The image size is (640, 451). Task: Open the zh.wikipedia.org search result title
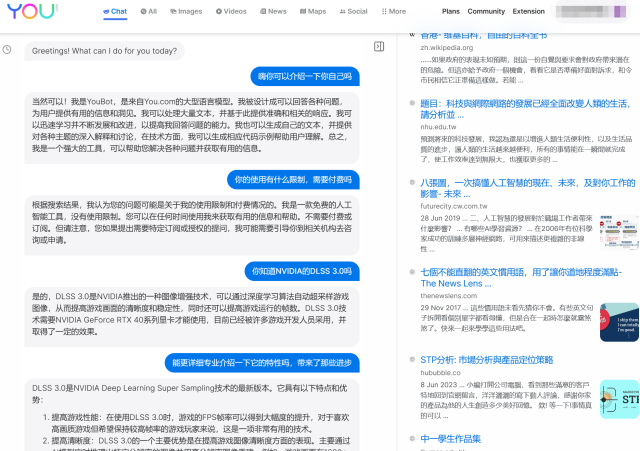tap(484, 36)
